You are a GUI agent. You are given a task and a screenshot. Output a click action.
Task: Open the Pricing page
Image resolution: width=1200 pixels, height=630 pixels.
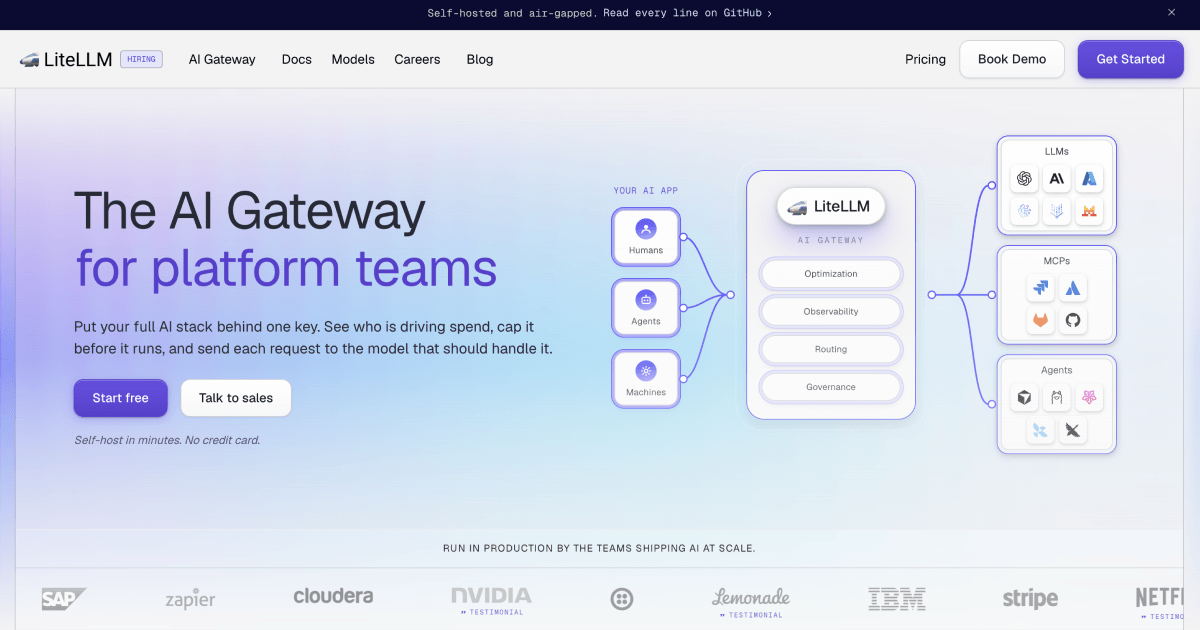pyautogui.click(x=925, y=60)
